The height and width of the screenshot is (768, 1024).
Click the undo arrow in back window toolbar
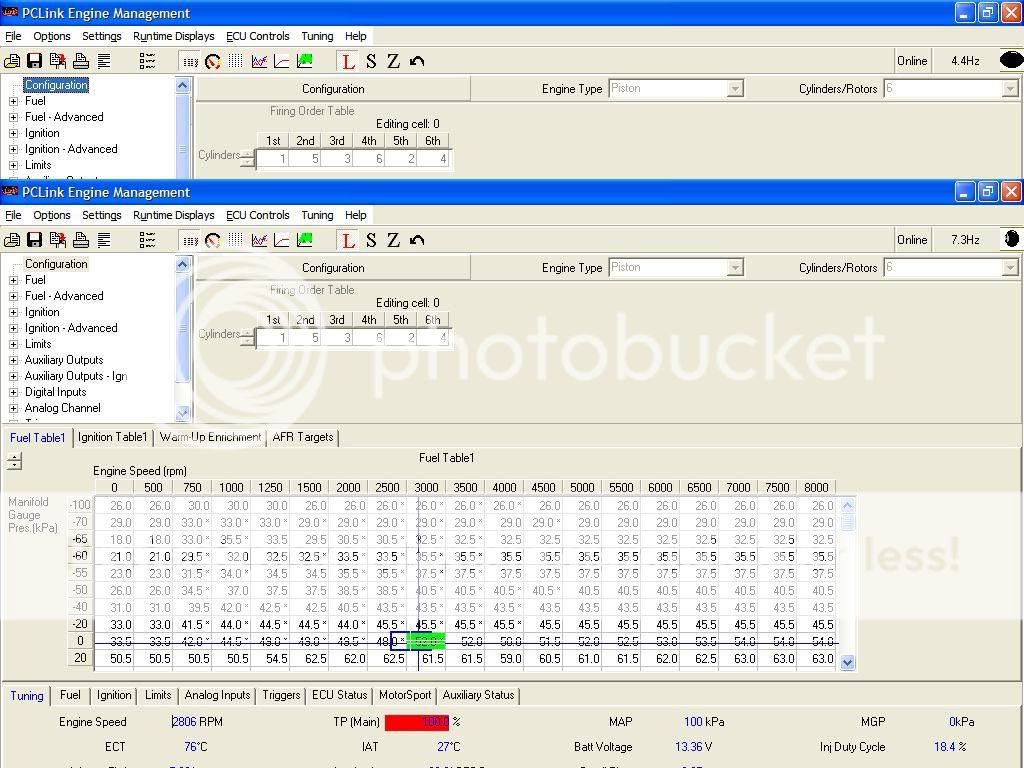pos(417,61)
